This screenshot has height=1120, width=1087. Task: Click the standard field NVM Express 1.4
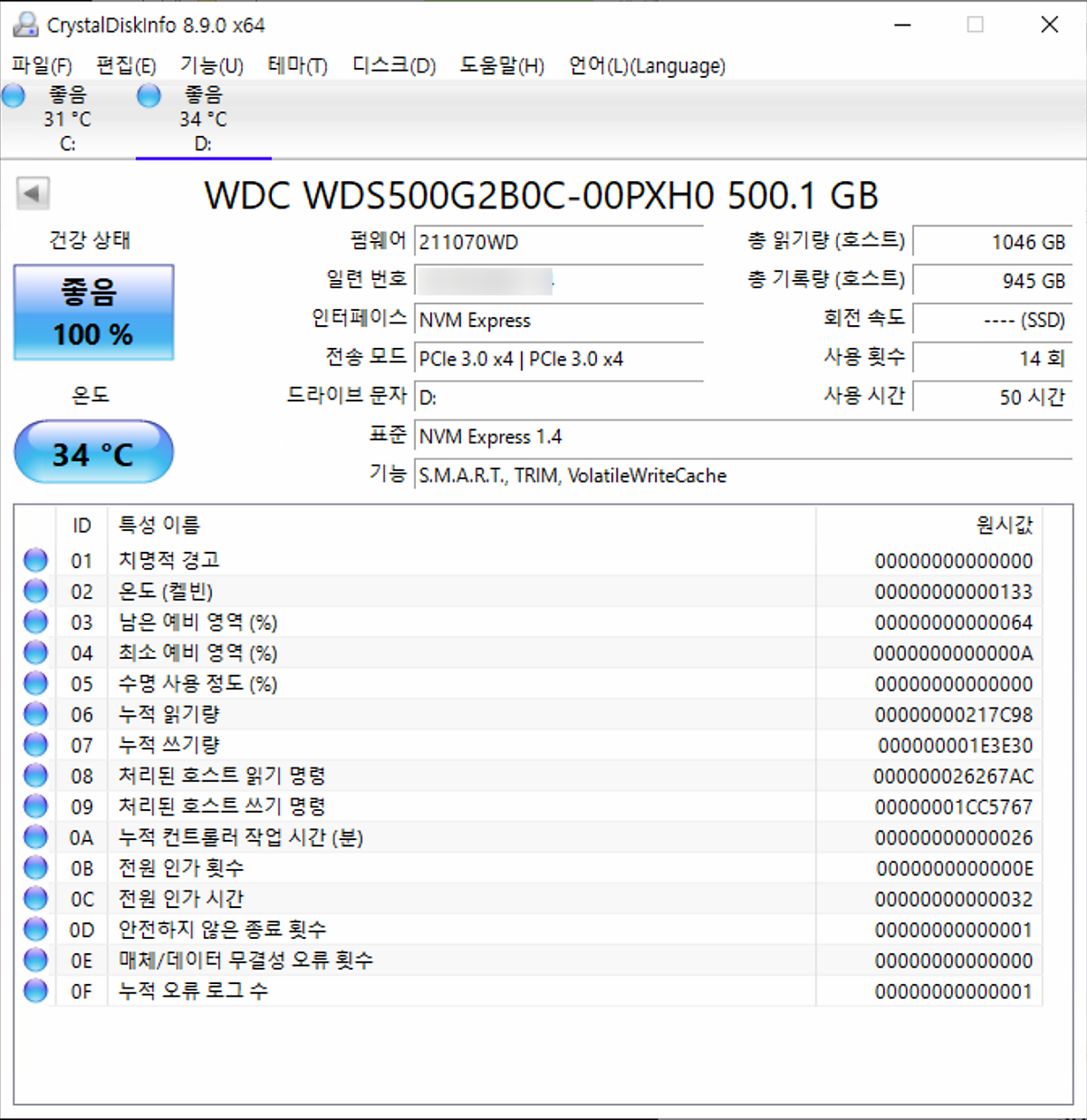(x=744, y=437)
